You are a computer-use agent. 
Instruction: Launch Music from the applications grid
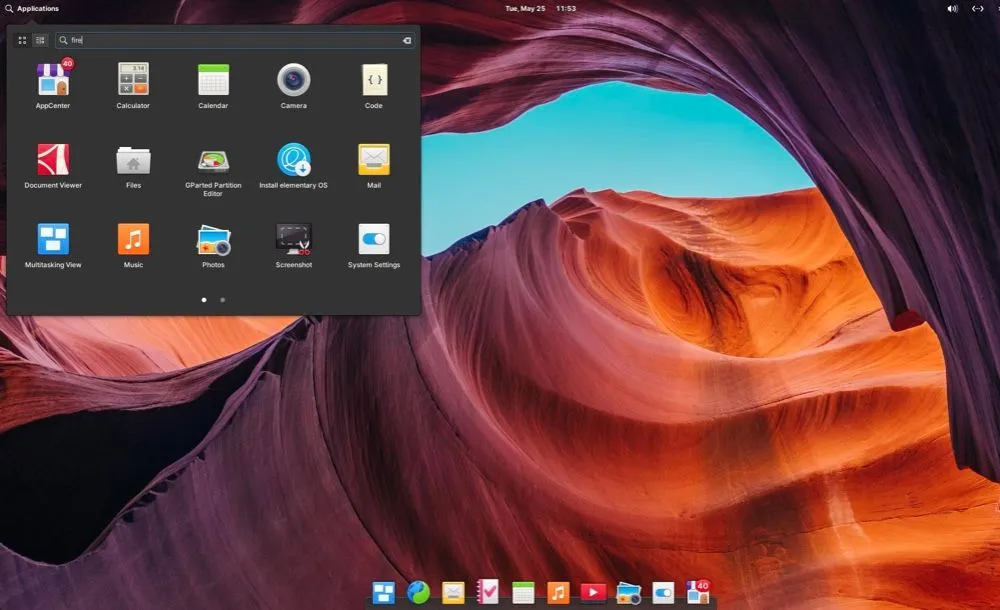(133, 244)
